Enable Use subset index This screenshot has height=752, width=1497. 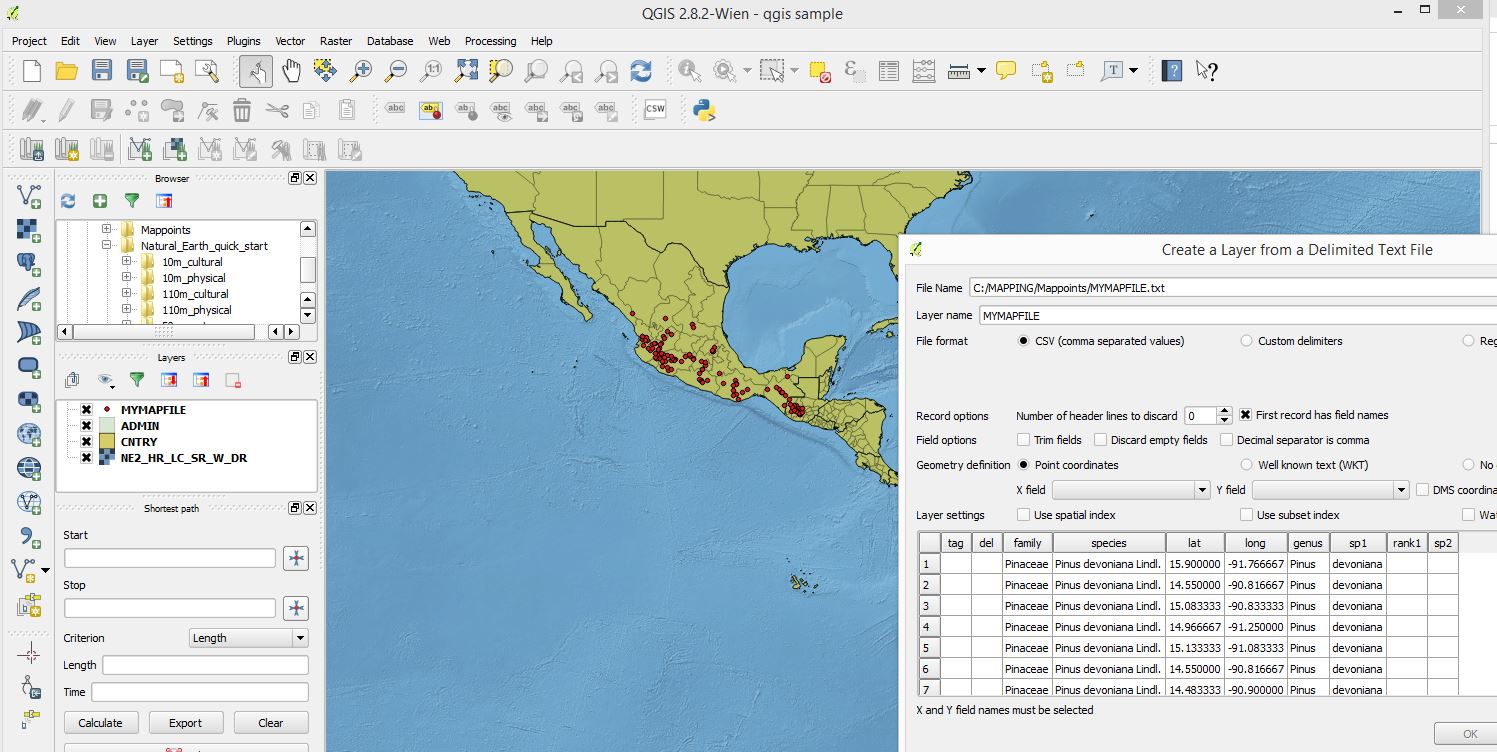pos(1246,515)
